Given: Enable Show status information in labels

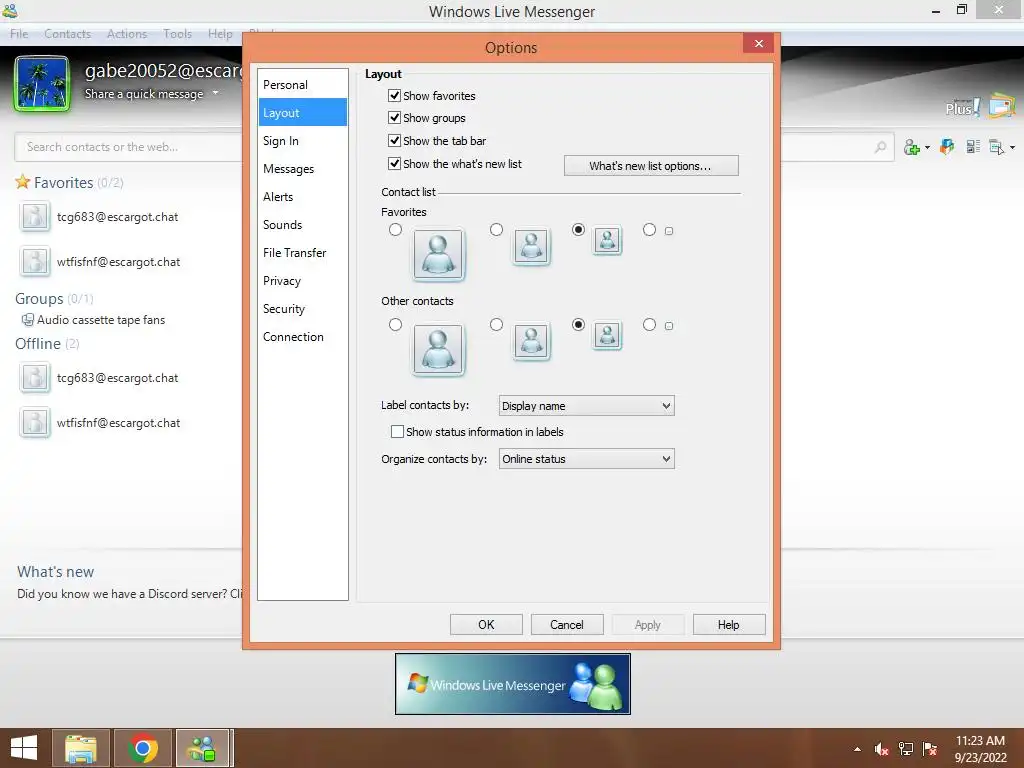Looking at the screenshot, I should pos(397,432).
